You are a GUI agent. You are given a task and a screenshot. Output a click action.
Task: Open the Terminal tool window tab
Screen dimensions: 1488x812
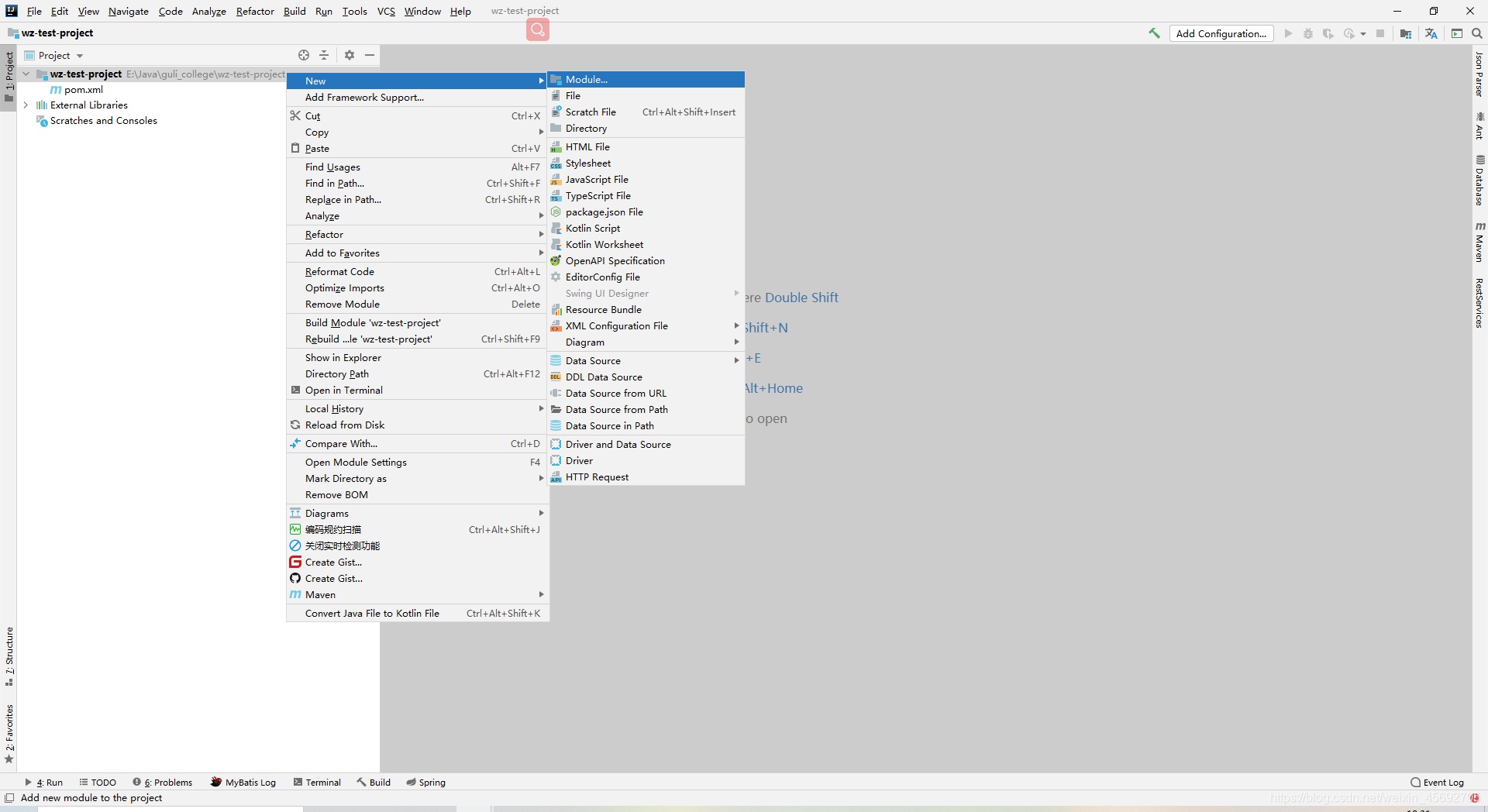[317, 783]
